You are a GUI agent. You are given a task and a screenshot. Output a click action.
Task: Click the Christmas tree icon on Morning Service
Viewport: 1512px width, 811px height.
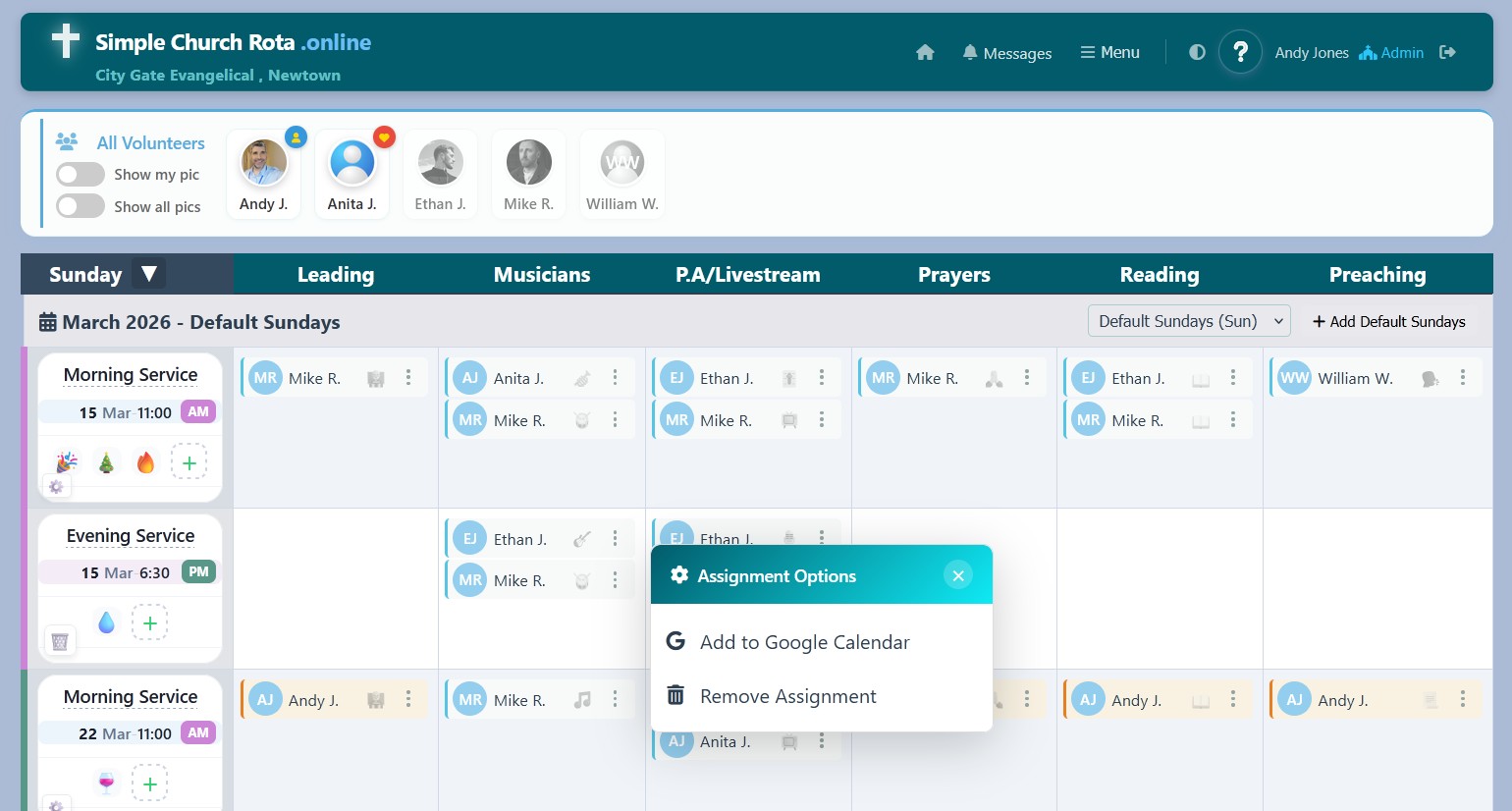pyautogui.click(x=105, y=461)
